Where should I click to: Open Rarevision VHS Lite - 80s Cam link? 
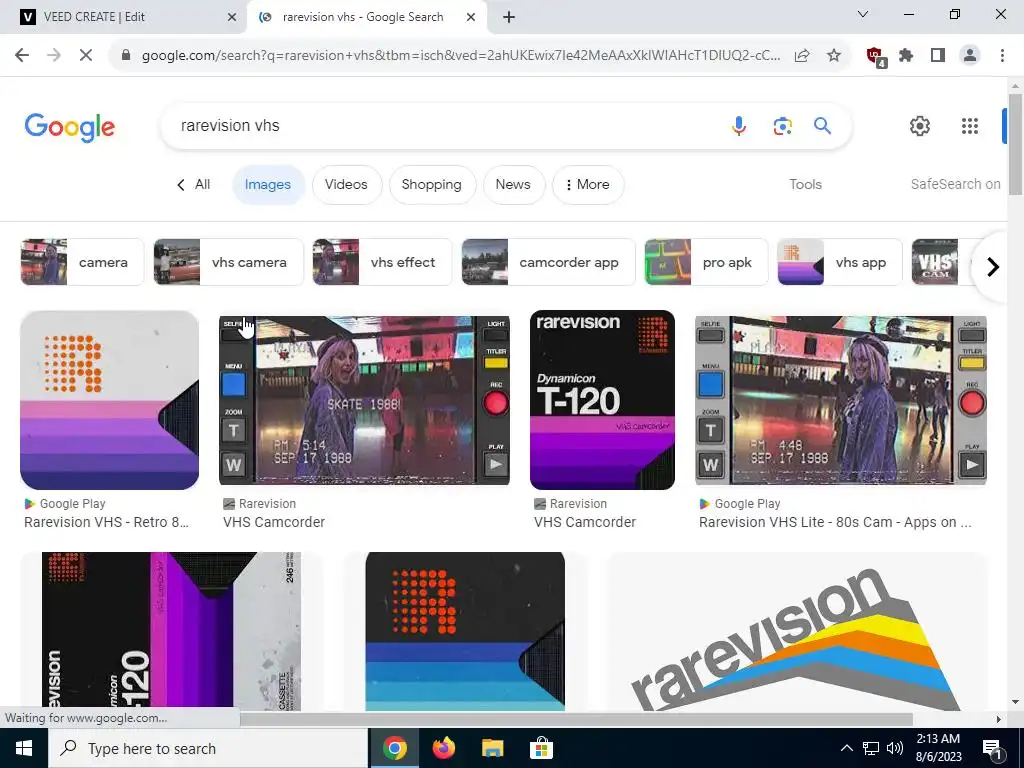pos(835,522)
